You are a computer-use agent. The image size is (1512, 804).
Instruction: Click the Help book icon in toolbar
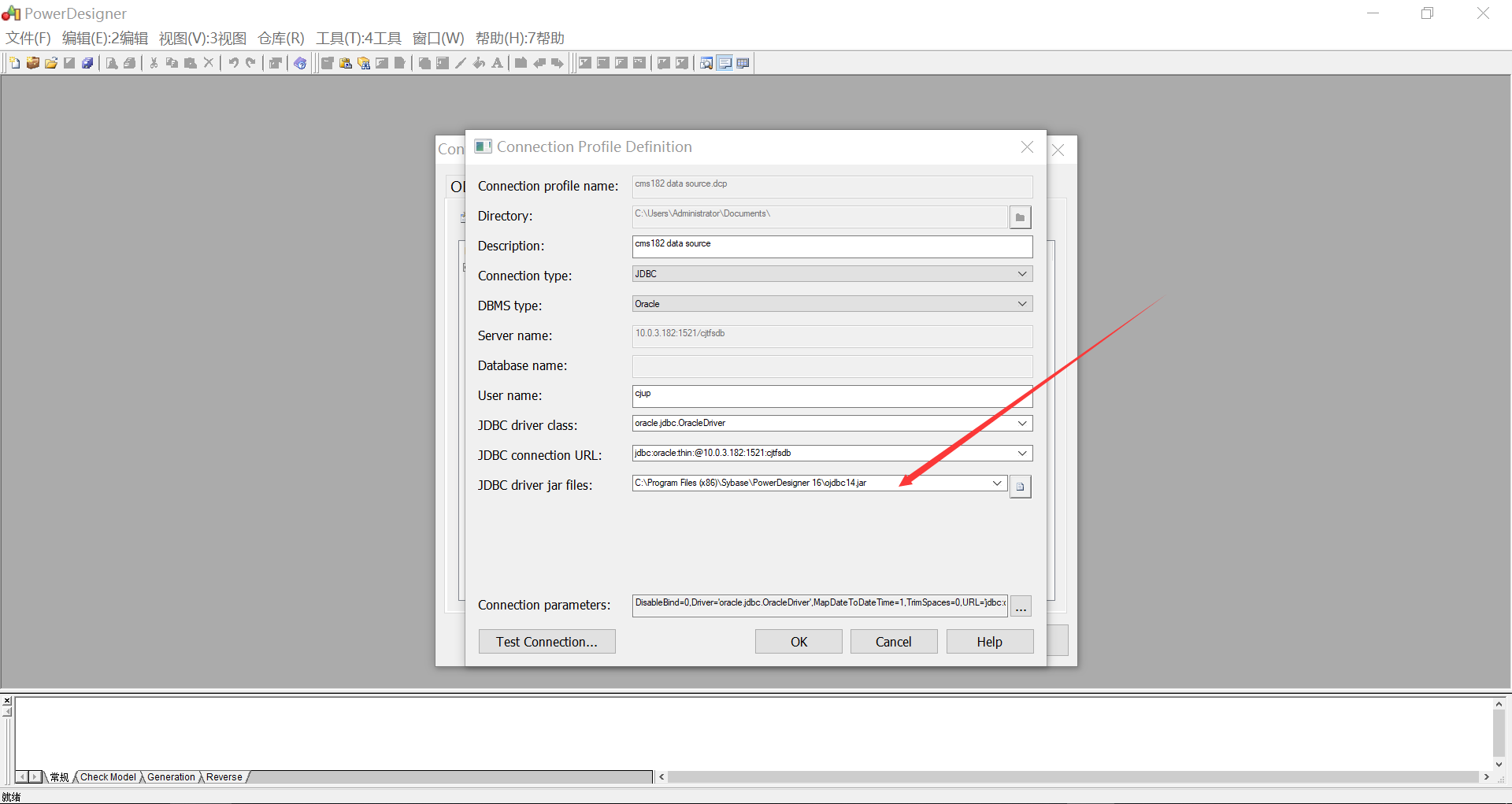pos(300,63)
